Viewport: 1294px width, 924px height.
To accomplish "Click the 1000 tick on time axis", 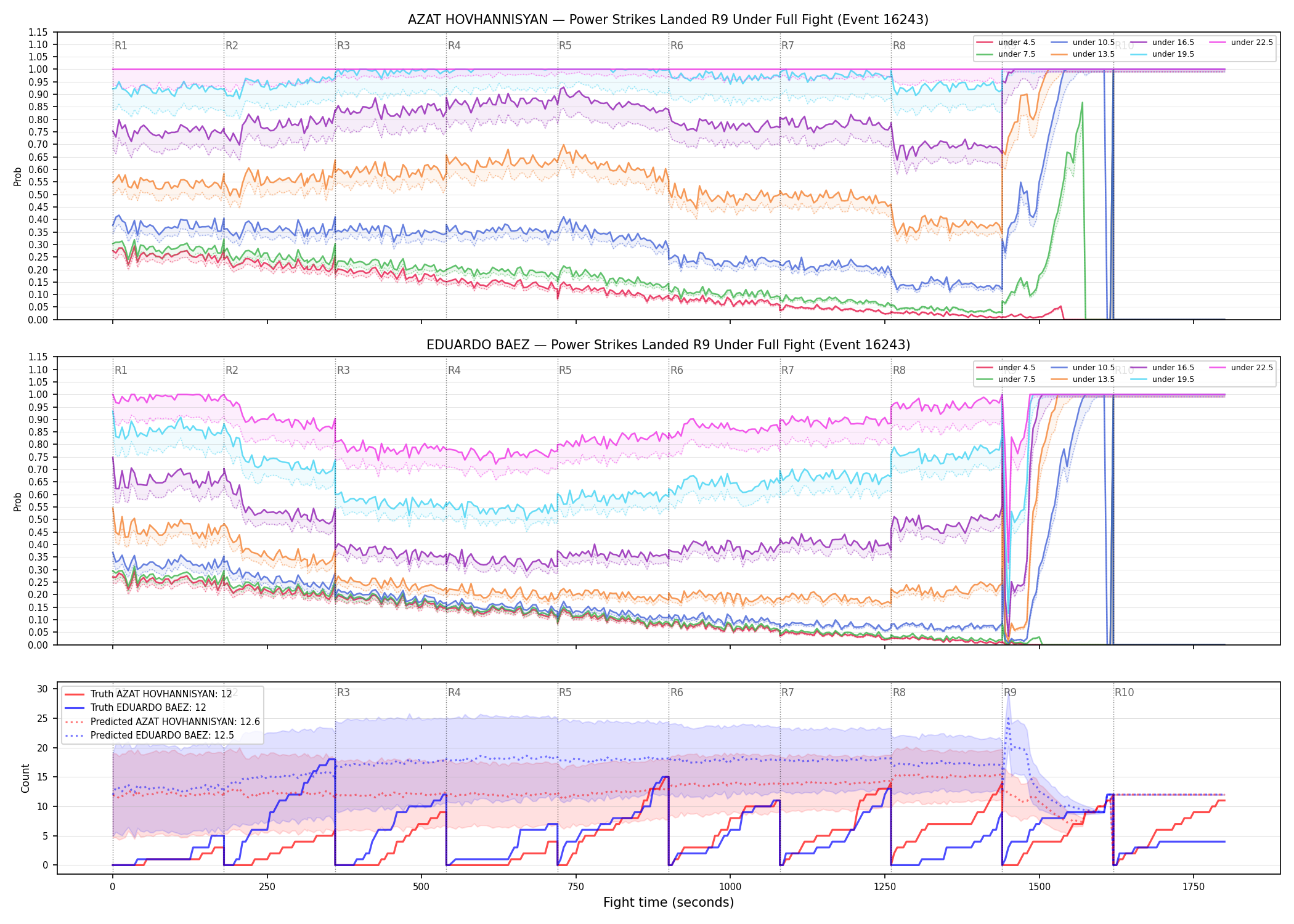I will [x=730, y=887].
